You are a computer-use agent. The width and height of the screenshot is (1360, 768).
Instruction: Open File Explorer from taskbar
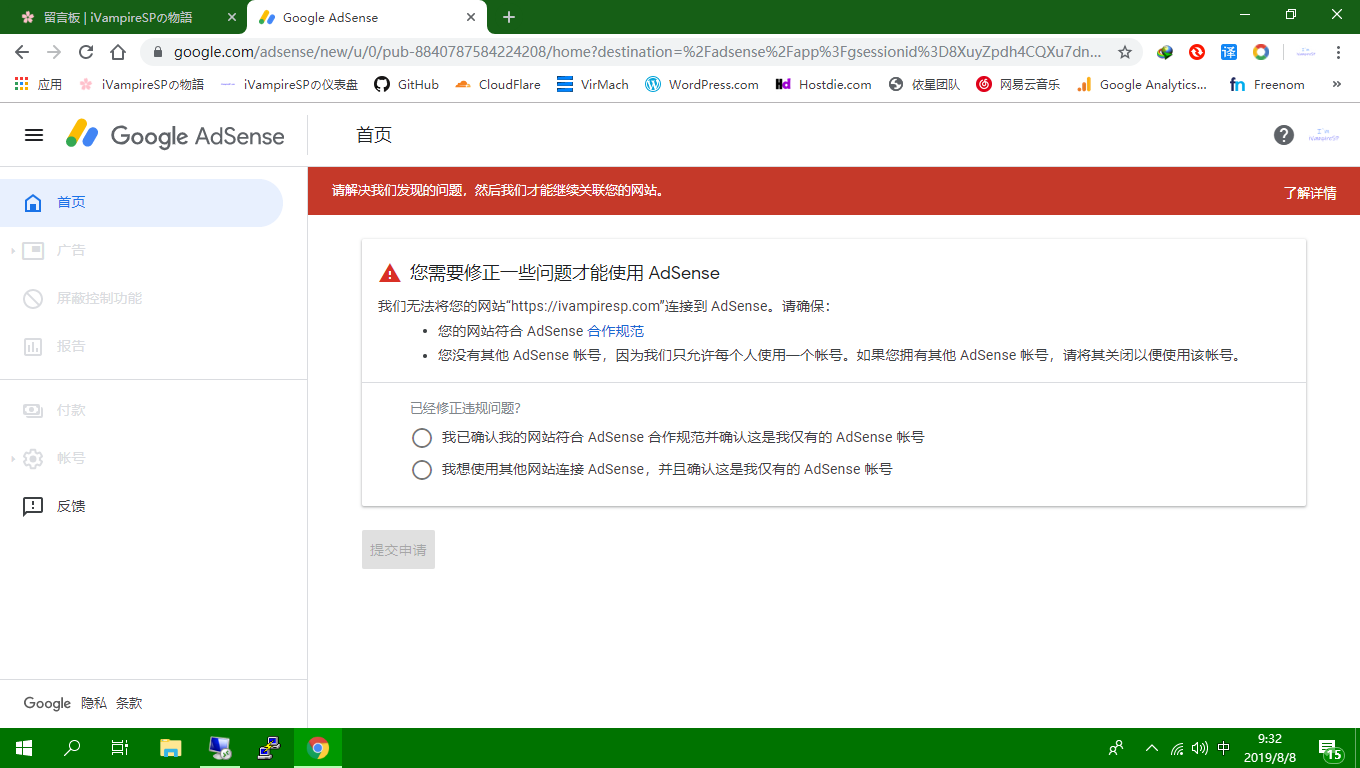coord(171,748)
